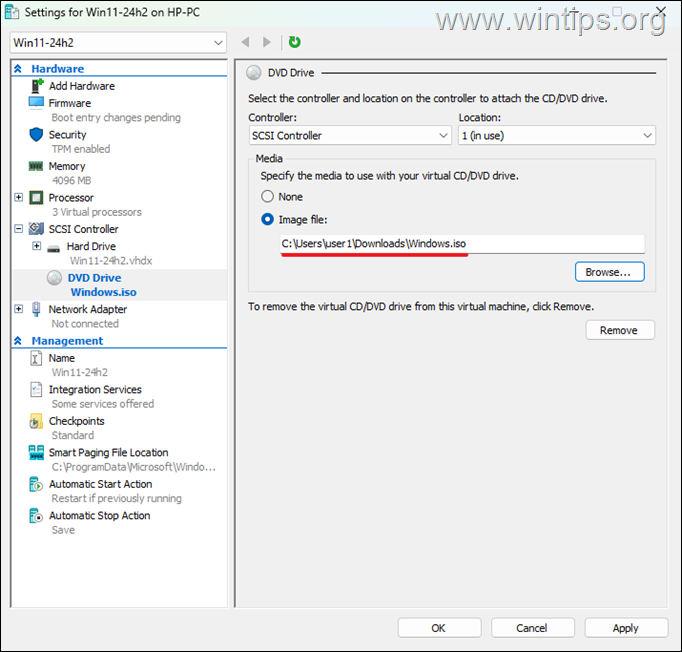The height and width of the screenshot is (652, 682).
Task: Click the Win11-24h2.vhdx text
Action: pyautogui.click(x=111, y=261)
